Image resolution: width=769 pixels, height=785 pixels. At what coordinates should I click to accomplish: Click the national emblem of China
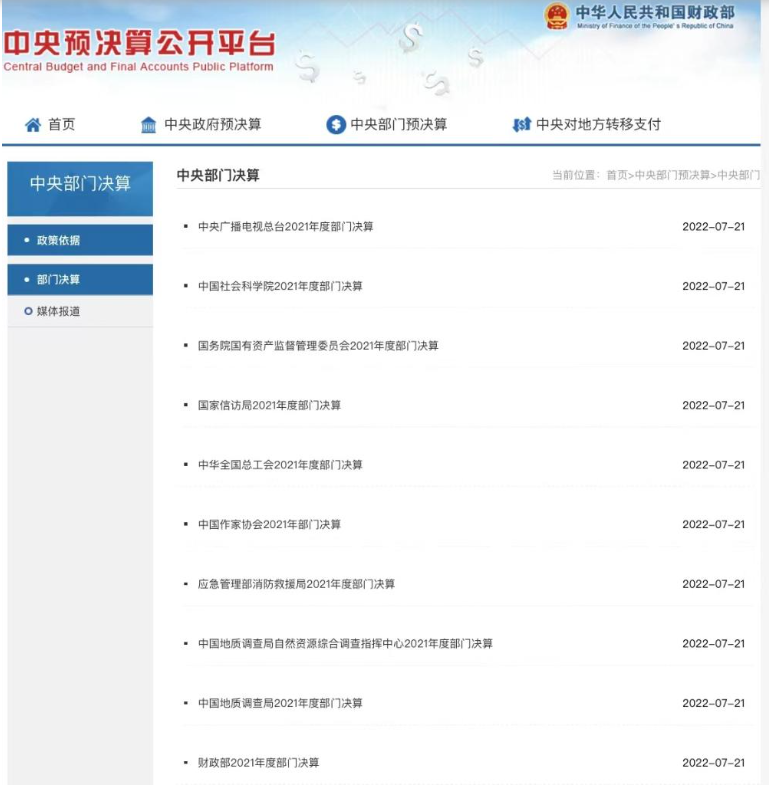click(557, 16)
